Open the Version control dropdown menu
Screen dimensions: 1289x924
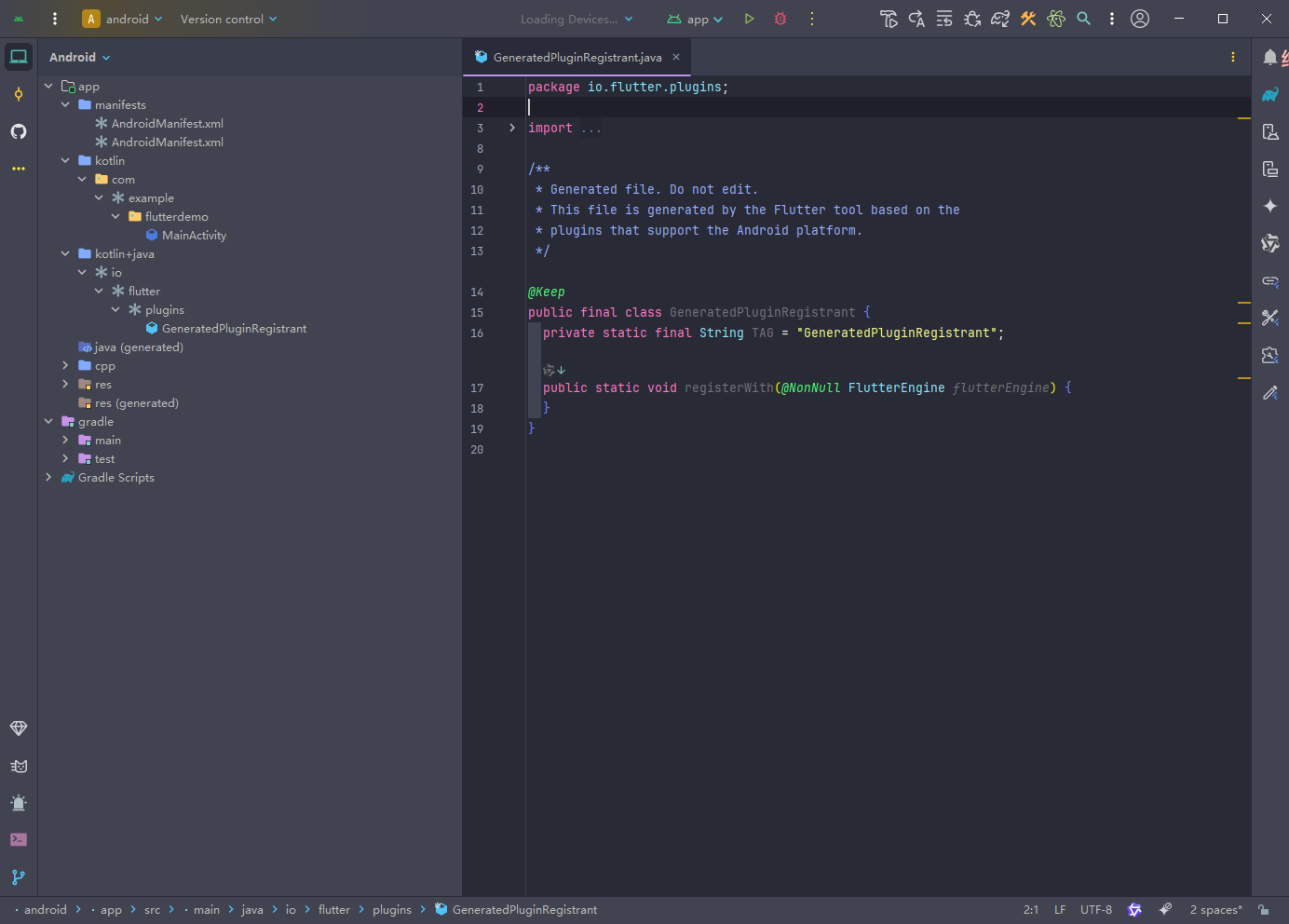228,19
